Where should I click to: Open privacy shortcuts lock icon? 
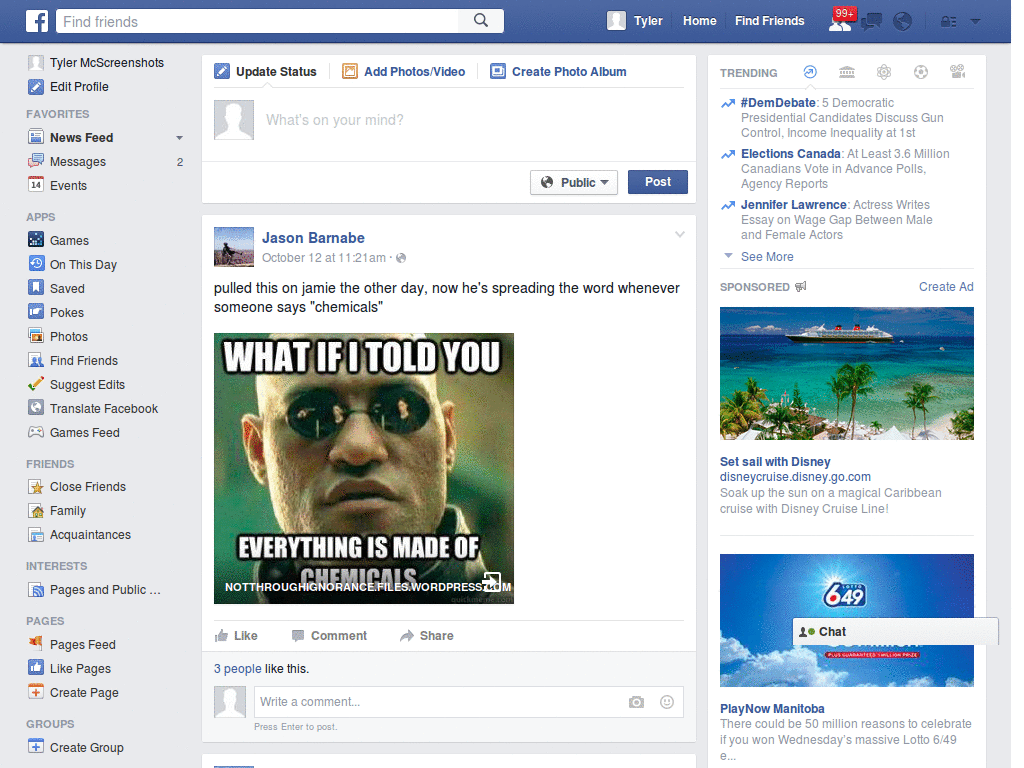pyautogui.click(x=948, y=22)
